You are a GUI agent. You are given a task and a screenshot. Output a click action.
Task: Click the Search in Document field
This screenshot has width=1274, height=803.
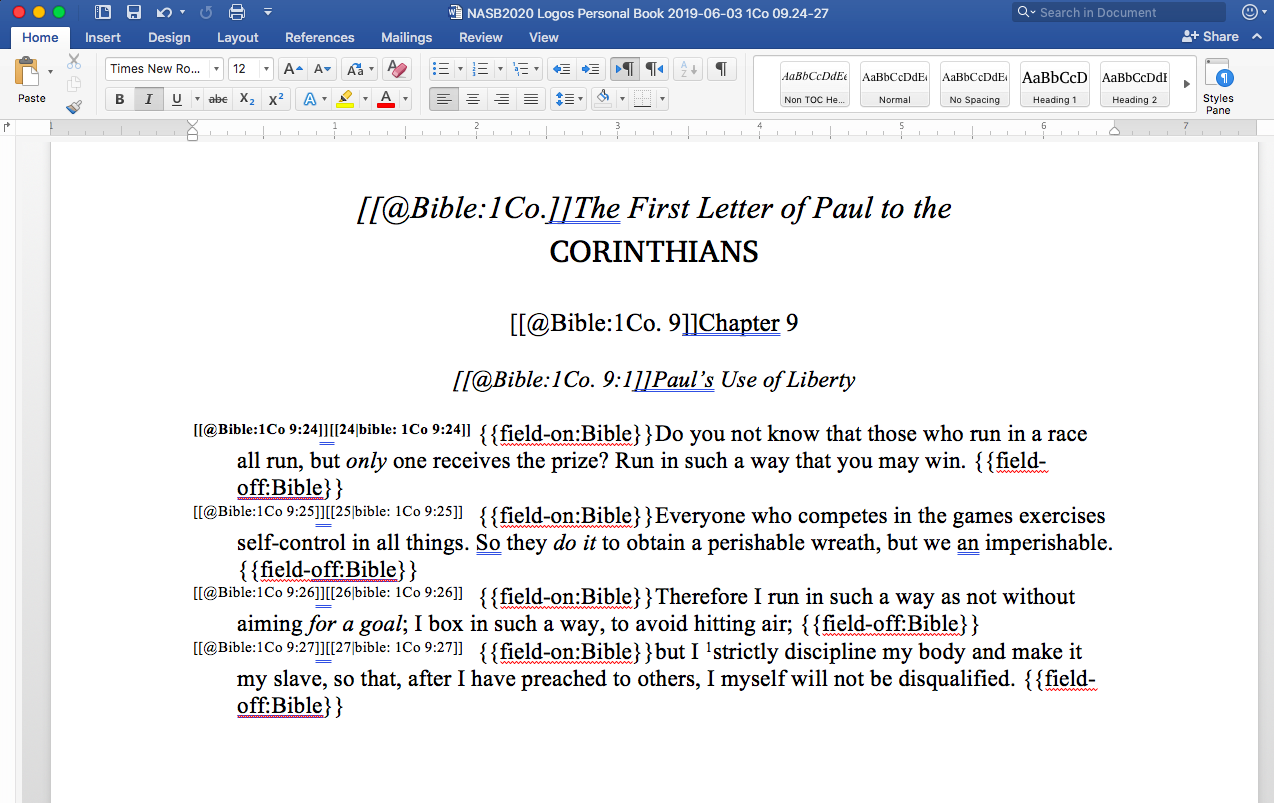(x=1118, y=12)
